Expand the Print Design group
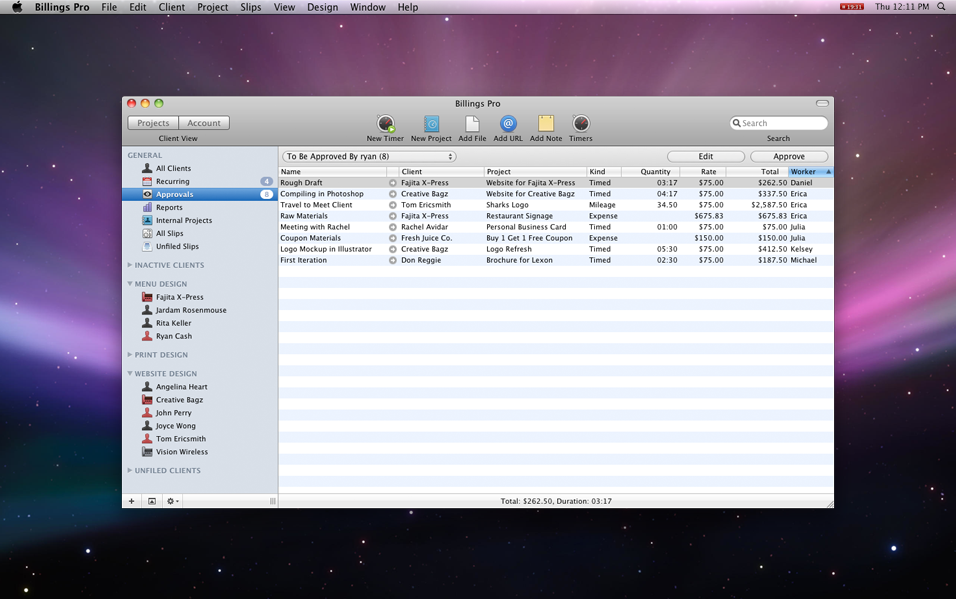Viewport: 956px width, 599px height. [129, 354]
